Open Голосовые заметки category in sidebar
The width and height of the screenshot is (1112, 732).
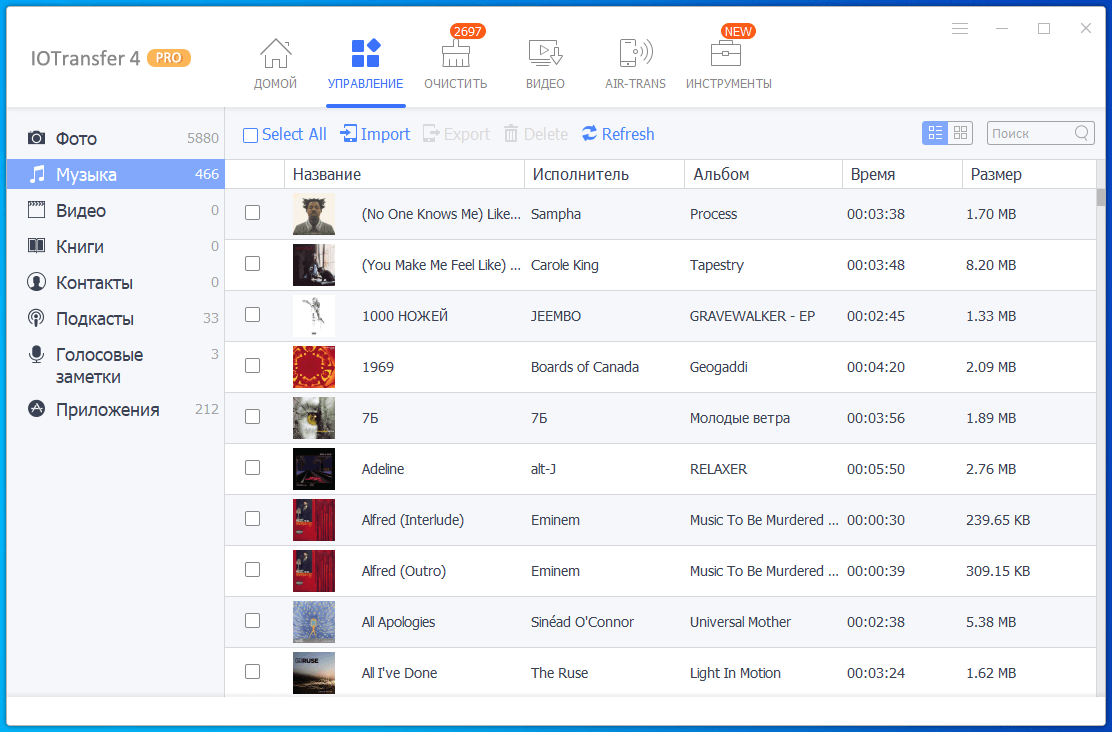tap(116, 365)
